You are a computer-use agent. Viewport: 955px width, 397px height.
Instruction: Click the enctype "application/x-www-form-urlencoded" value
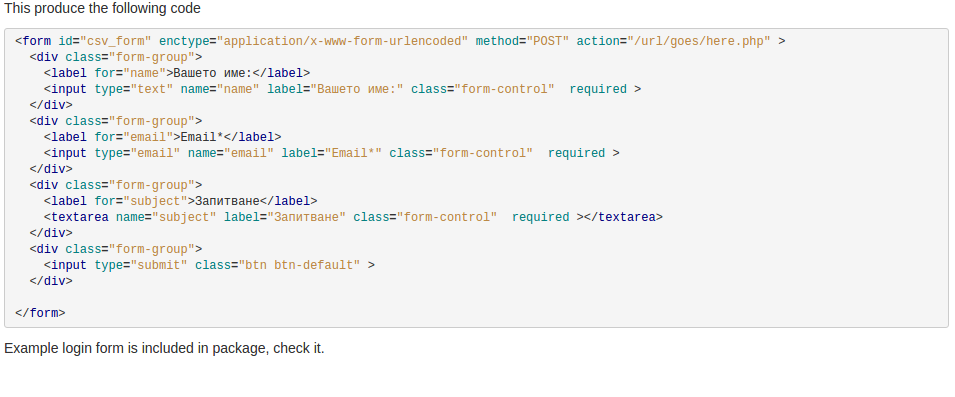point(342,41)
